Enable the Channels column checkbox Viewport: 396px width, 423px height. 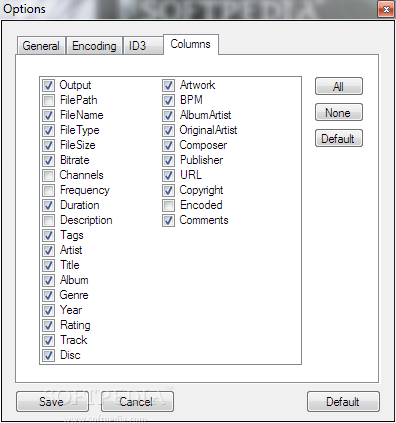[48, 175]
